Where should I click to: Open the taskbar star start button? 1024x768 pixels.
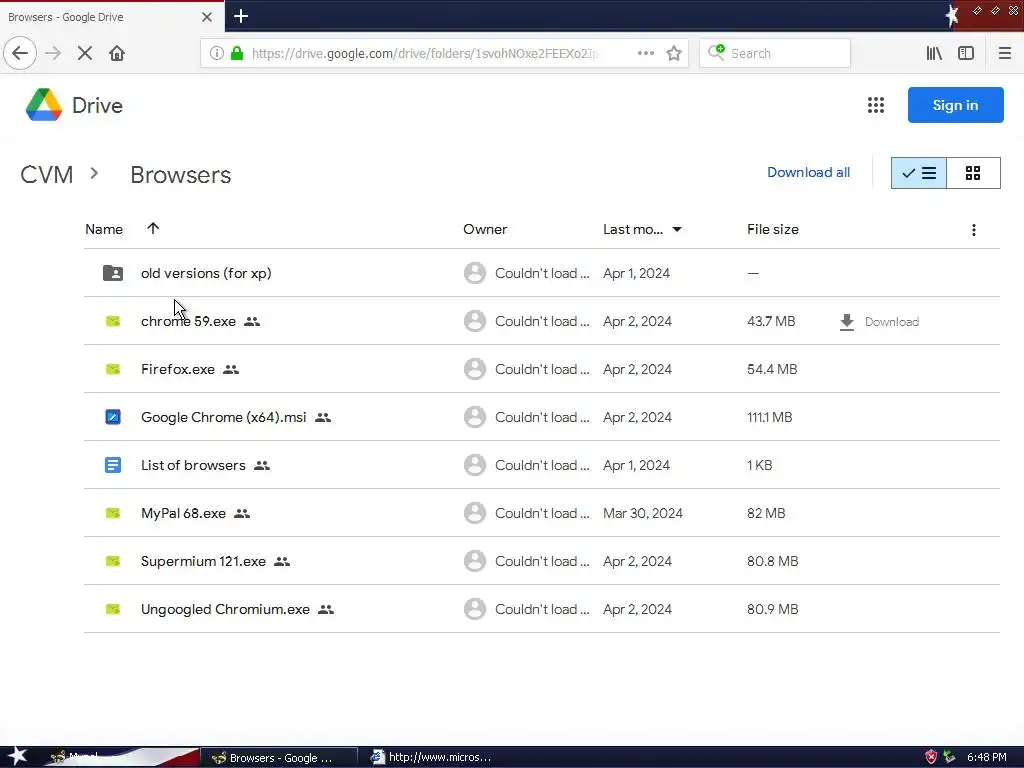click(18, 756)
